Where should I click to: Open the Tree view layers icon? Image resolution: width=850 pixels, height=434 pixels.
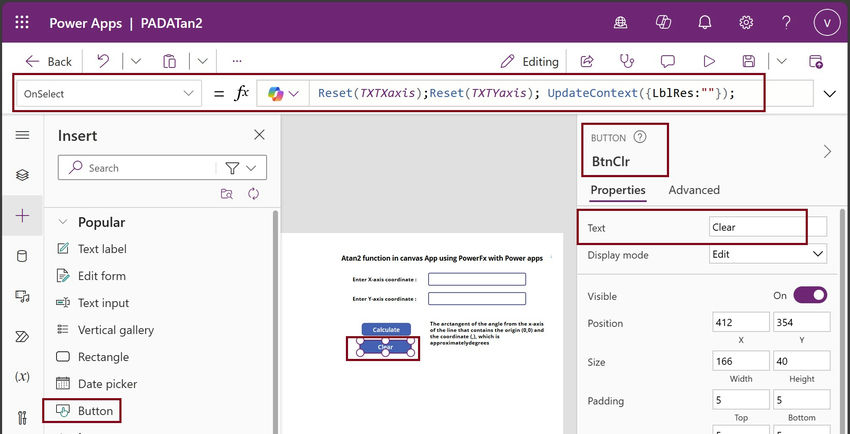[22, 175]
